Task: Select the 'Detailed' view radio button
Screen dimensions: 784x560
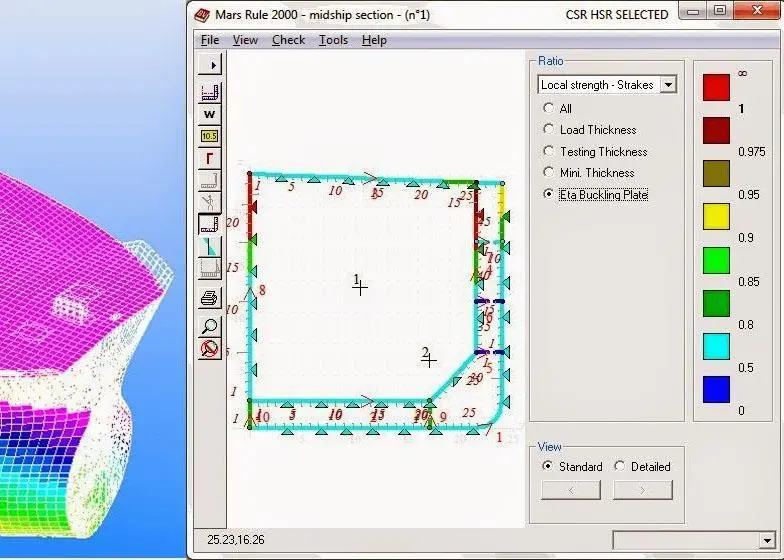Action: [x=620, y=466]
